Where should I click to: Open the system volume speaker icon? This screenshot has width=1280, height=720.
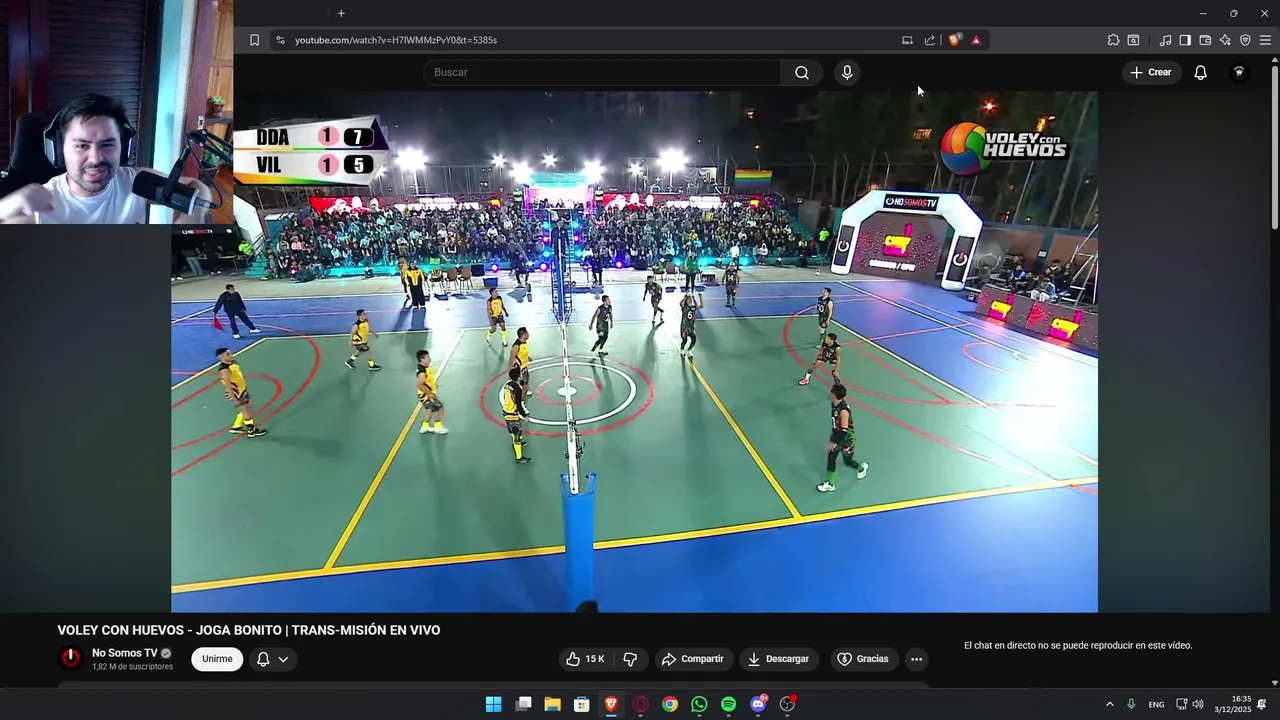[1198, 704]
